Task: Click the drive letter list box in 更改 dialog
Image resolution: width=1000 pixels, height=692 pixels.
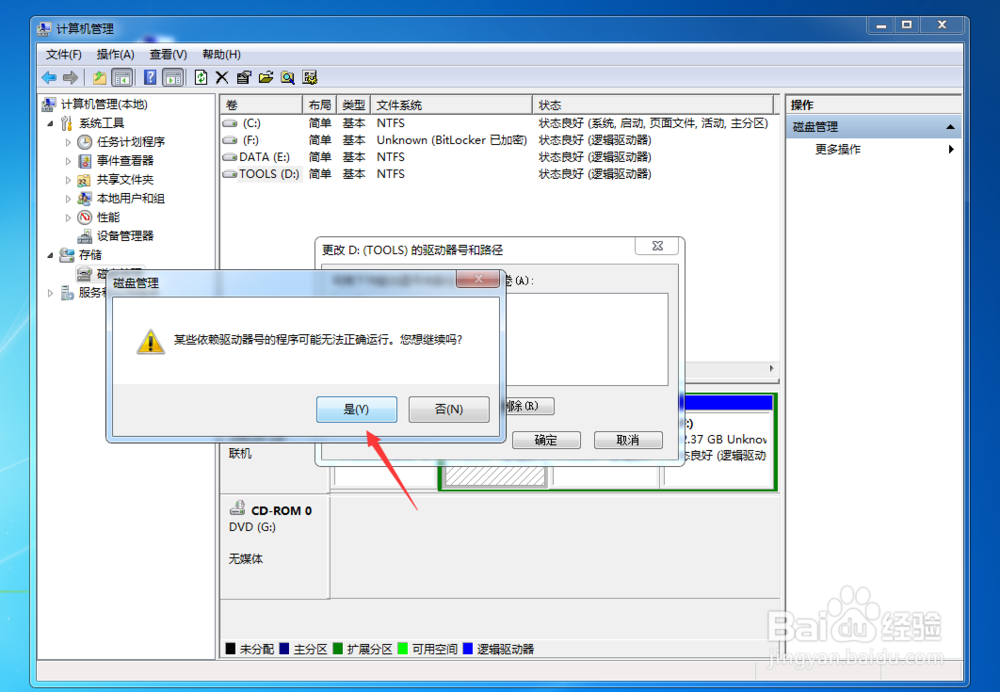Action: 587,339
